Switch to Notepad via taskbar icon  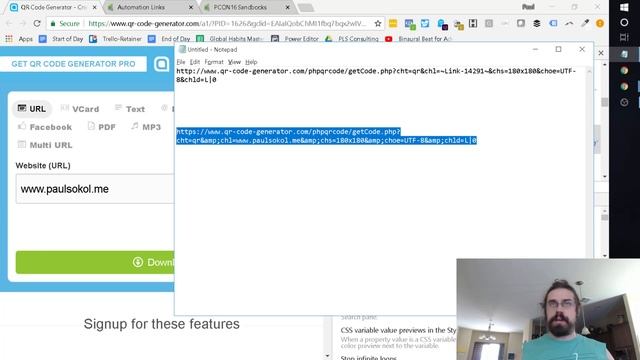click(624, 54)
